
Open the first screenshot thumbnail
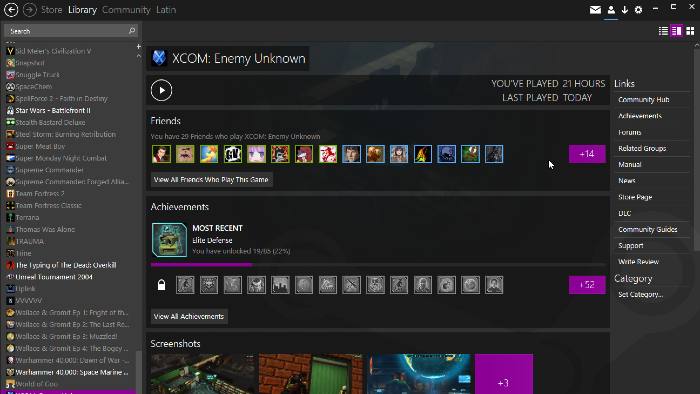click(203, 374)
